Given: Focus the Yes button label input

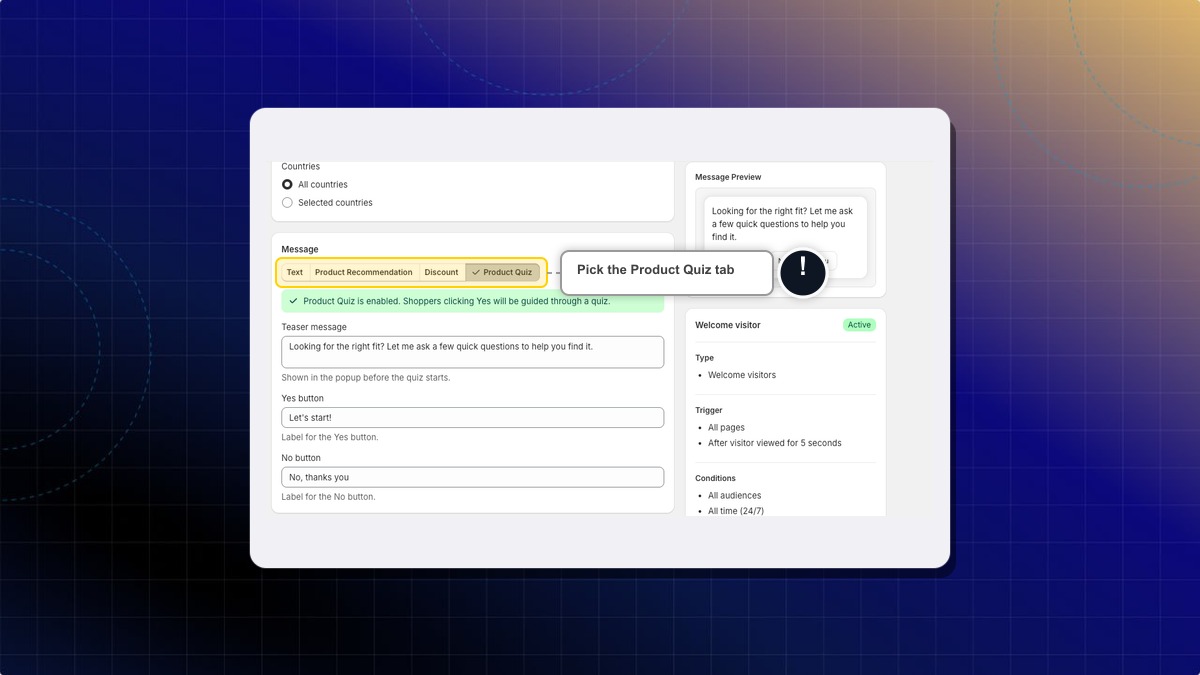Looking at the screenshot, I should point(472,417).
